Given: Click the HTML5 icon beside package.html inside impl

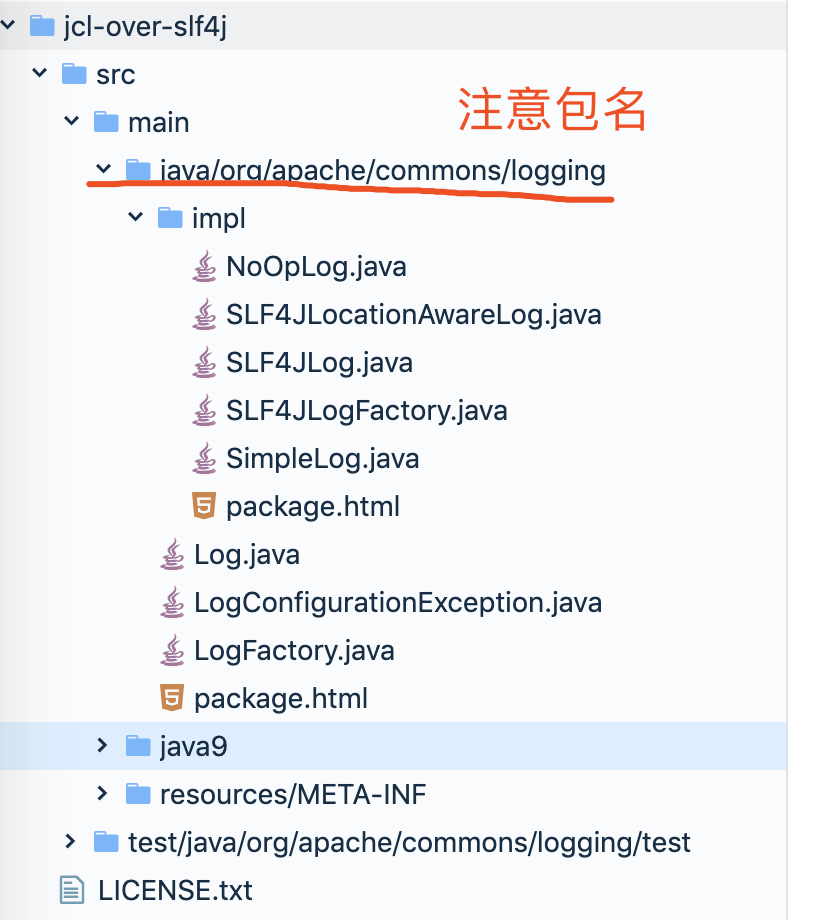Looking at the screenshot, I should pos(205,506).
